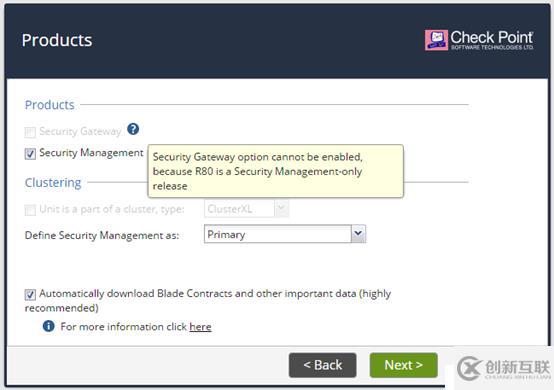Click the watermark logo in the bottom-right corner
554x390 pixels.
coord(503,368)
